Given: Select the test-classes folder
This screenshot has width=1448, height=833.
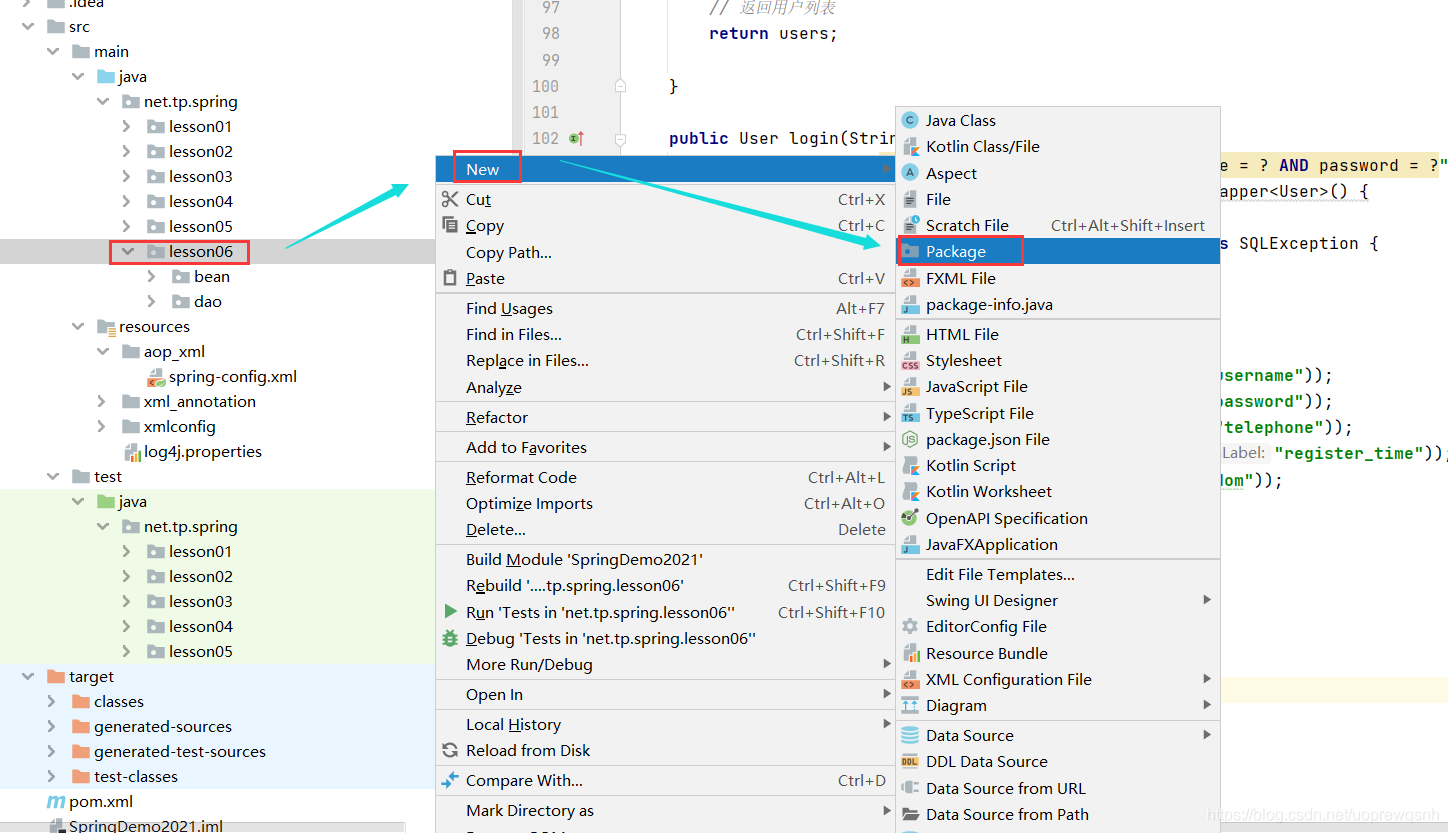Looking at the screenshot, I should point(136,776).
